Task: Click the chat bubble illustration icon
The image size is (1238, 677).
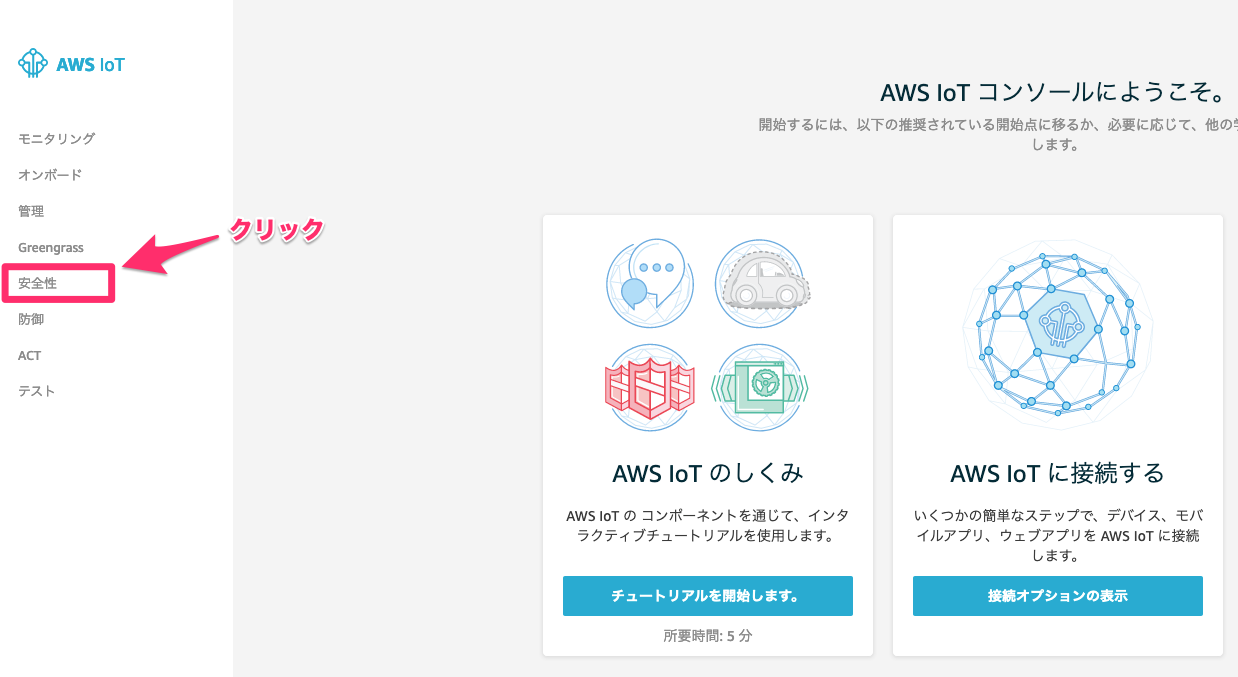Action: (x=651, y=284)
